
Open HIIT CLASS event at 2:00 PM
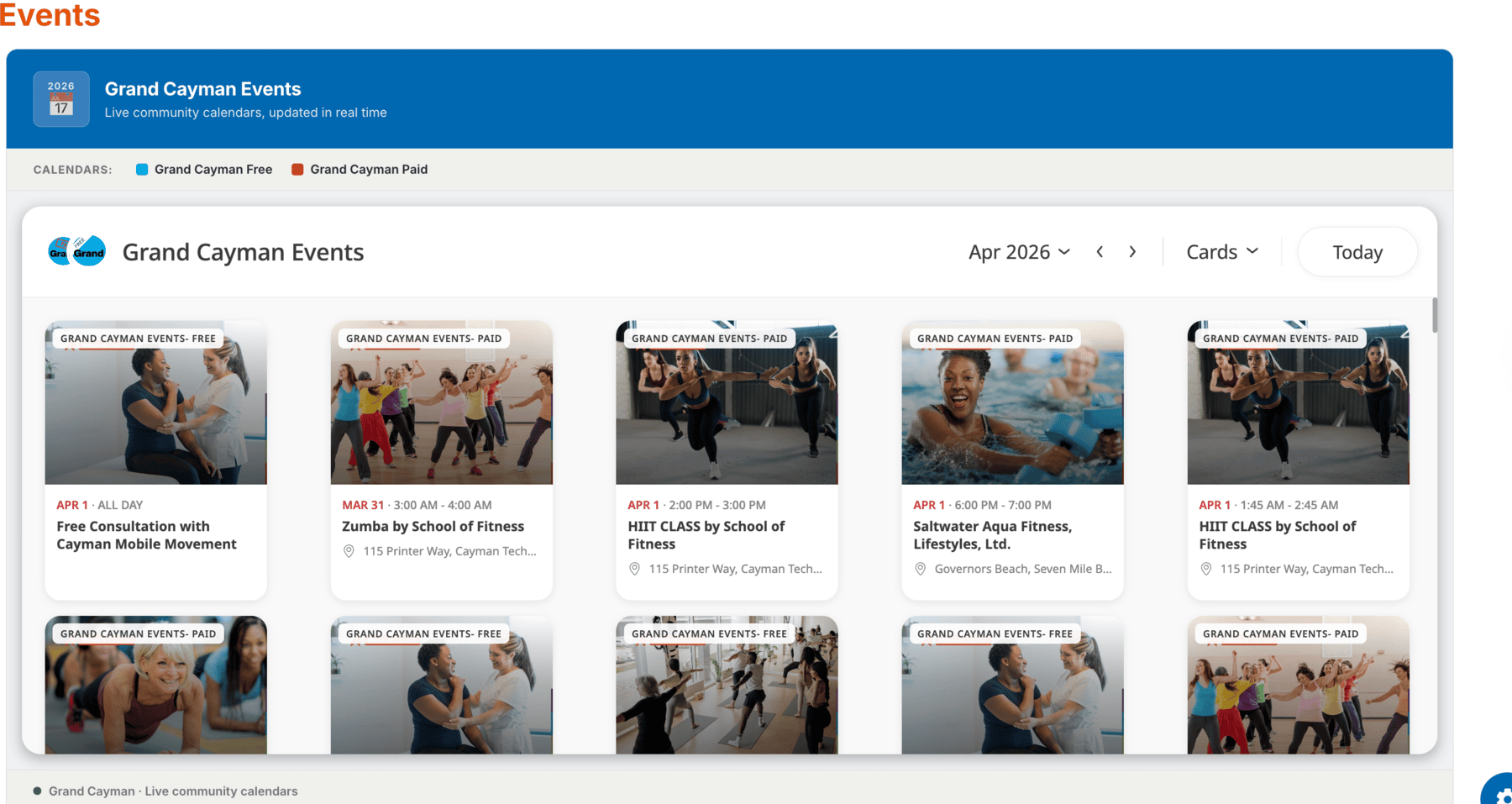706,535
